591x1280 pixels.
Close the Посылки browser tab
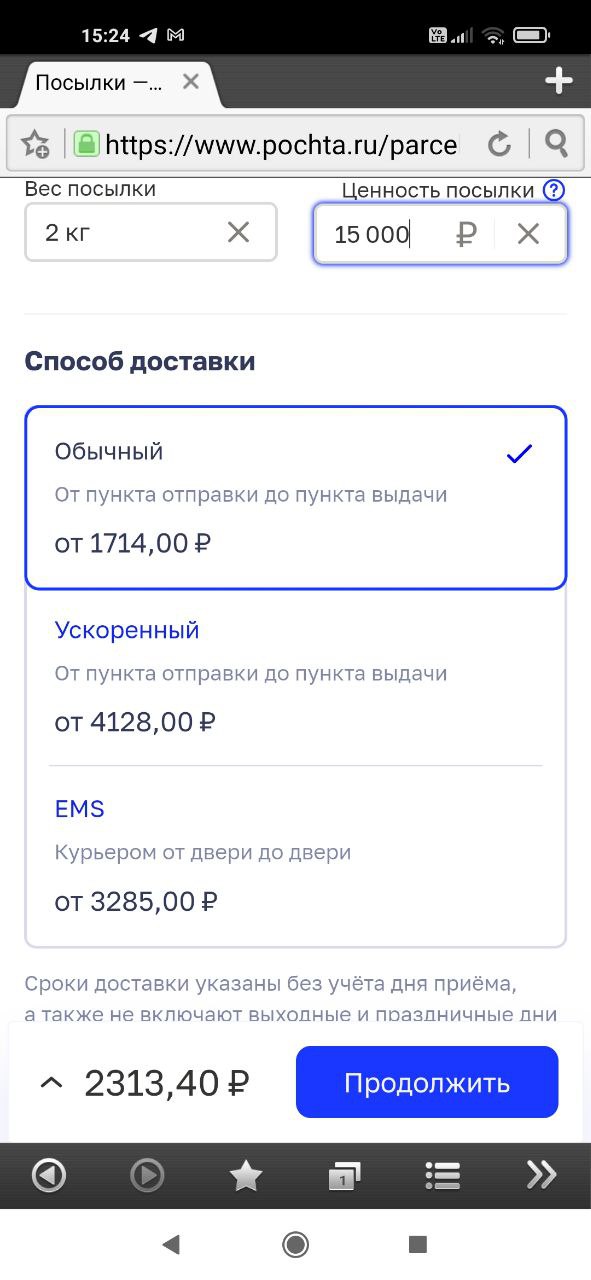(x=191, y=82)
